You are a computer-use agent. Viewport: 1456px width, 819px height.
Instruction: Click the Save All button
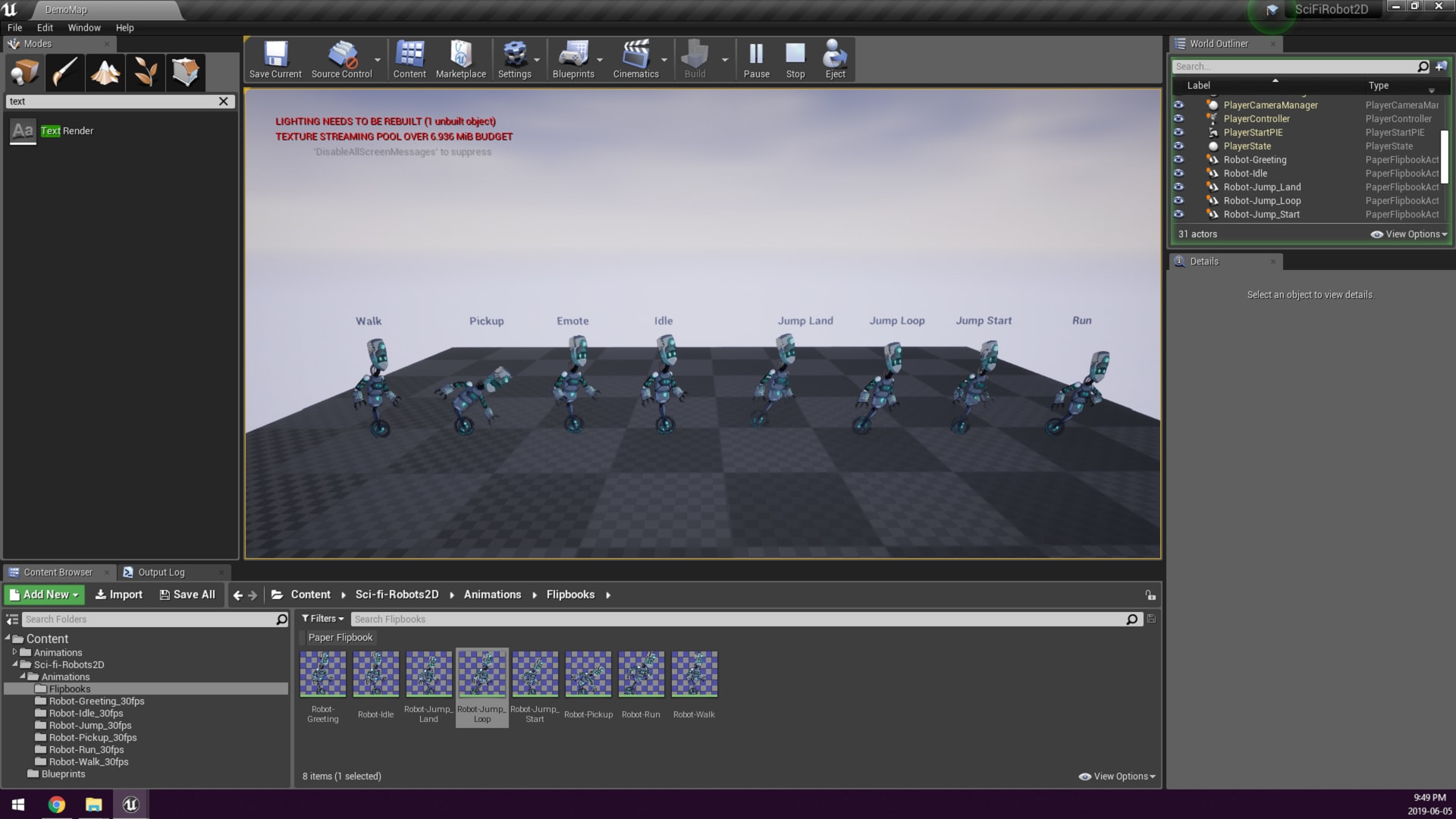pyautogui.click(x=187, y=595)
